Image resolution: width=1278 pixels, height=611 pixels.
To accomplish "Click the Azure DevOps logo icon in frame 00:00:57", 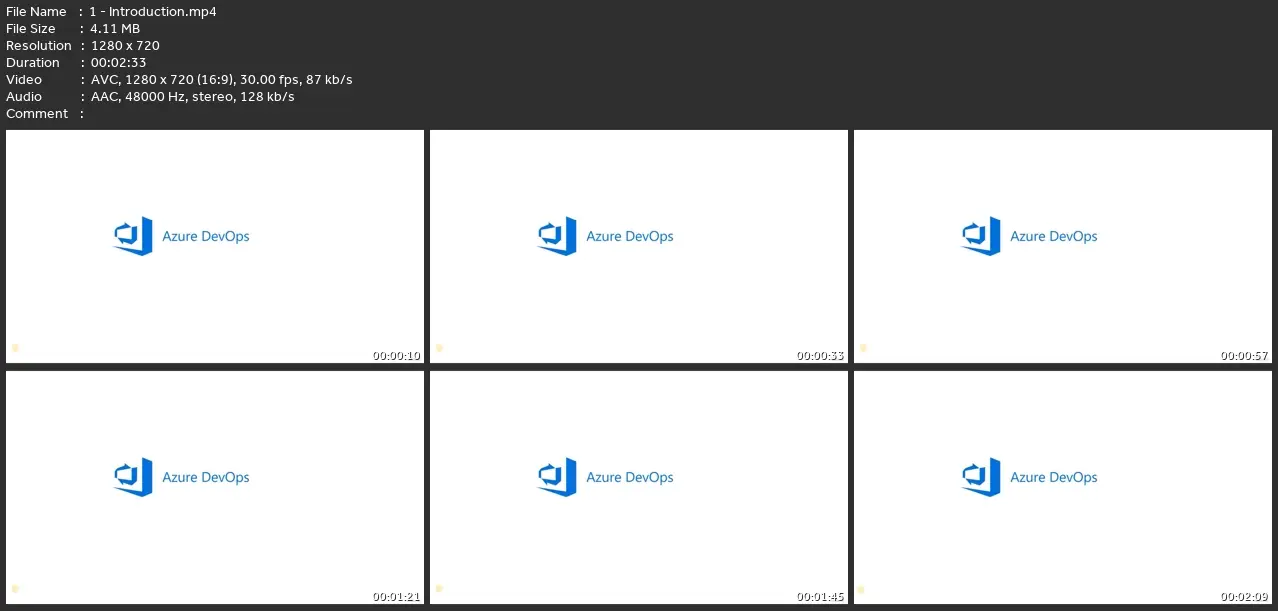I will (981, 236).
